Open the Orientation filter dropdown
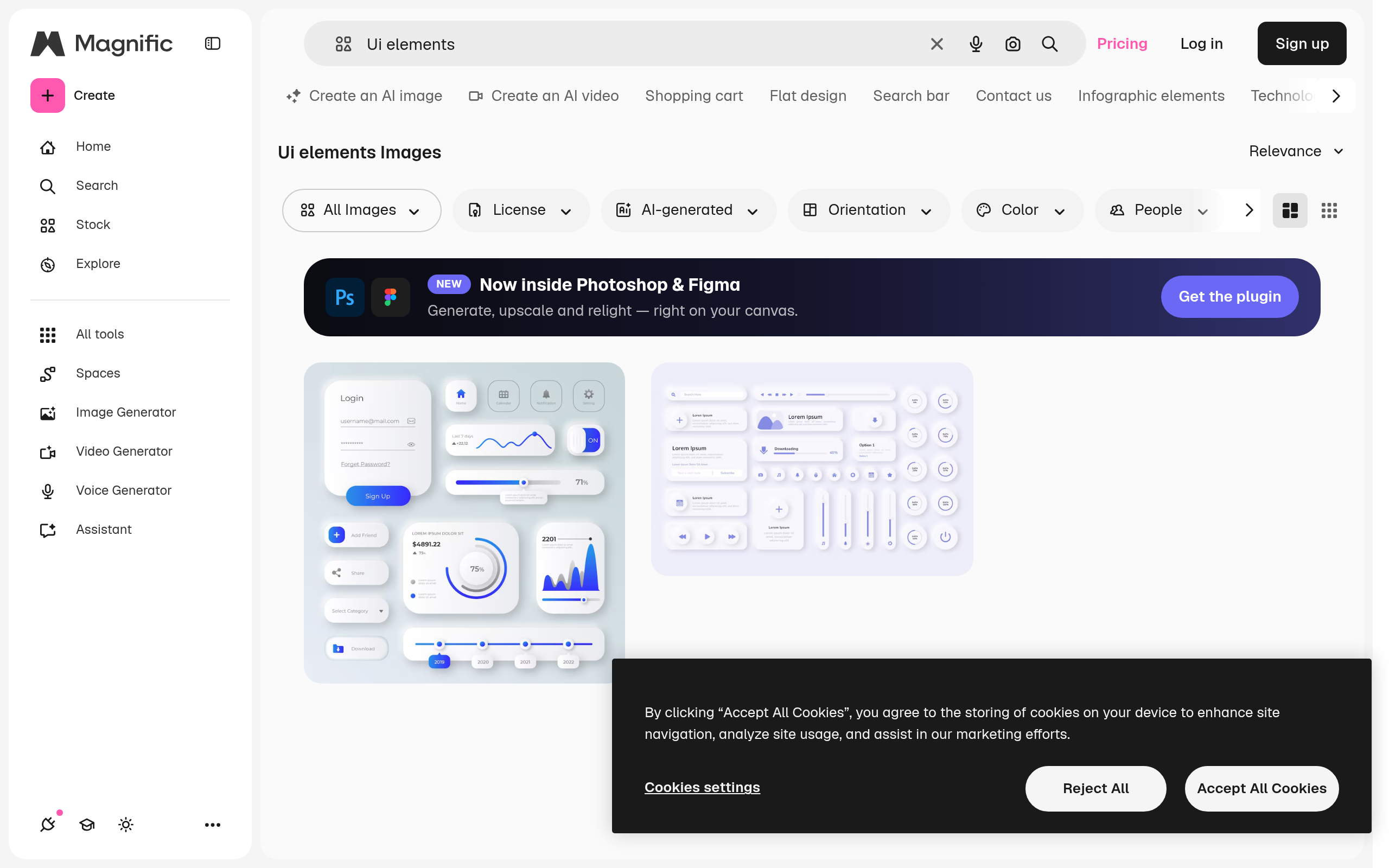Image resolution: width=1389 pixels, height=868 pixels. pos(869,210)
